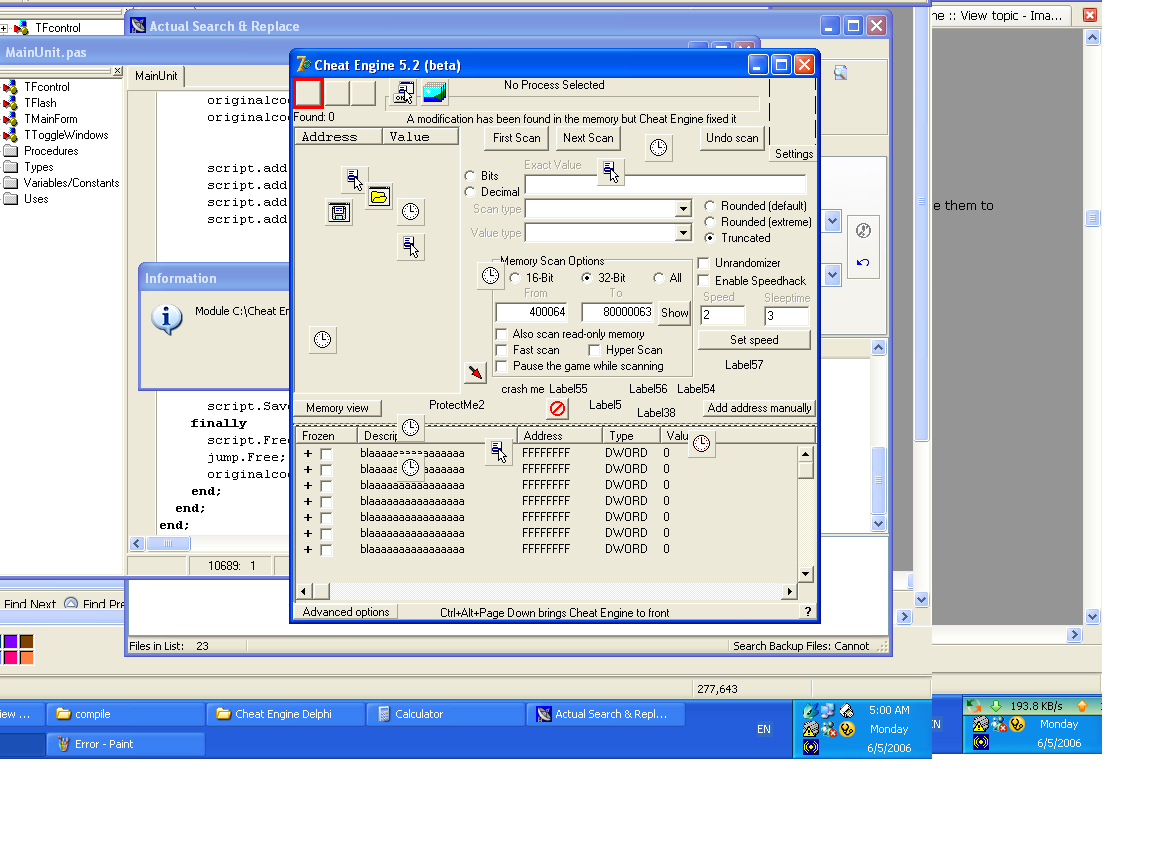
Task: Click the yellow open-folder icon
Action: pos(378,197)
